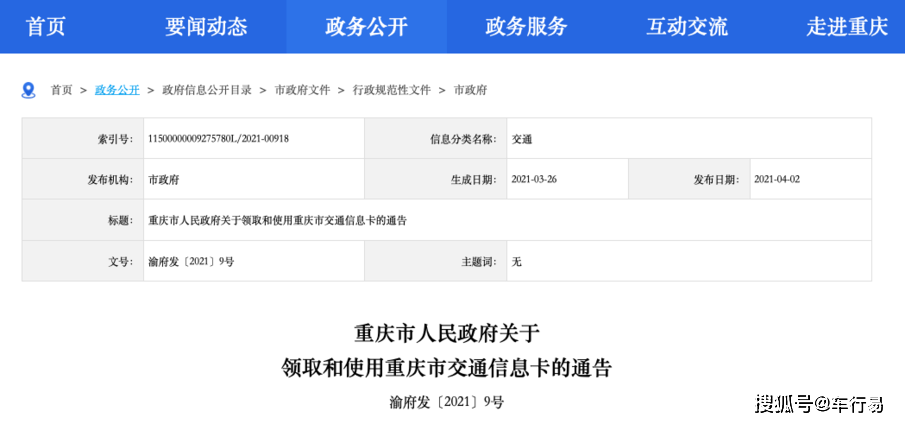Click the 生成日期 label cell
Image resolution: width=905 pixels, height=424 pixels.
[436, 179]
